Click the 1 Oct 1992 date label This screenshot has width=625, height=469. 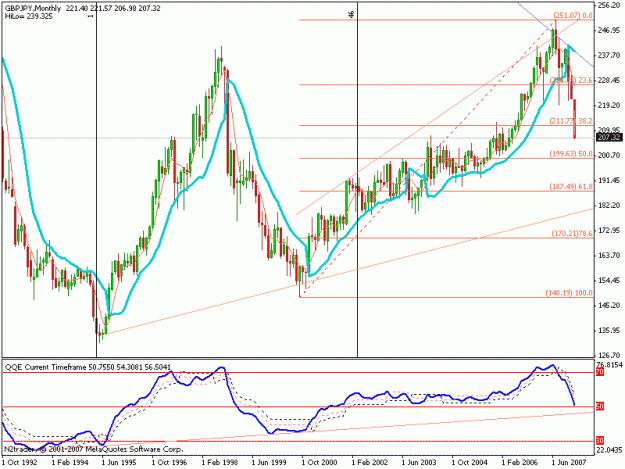click(x=20, y=462)
